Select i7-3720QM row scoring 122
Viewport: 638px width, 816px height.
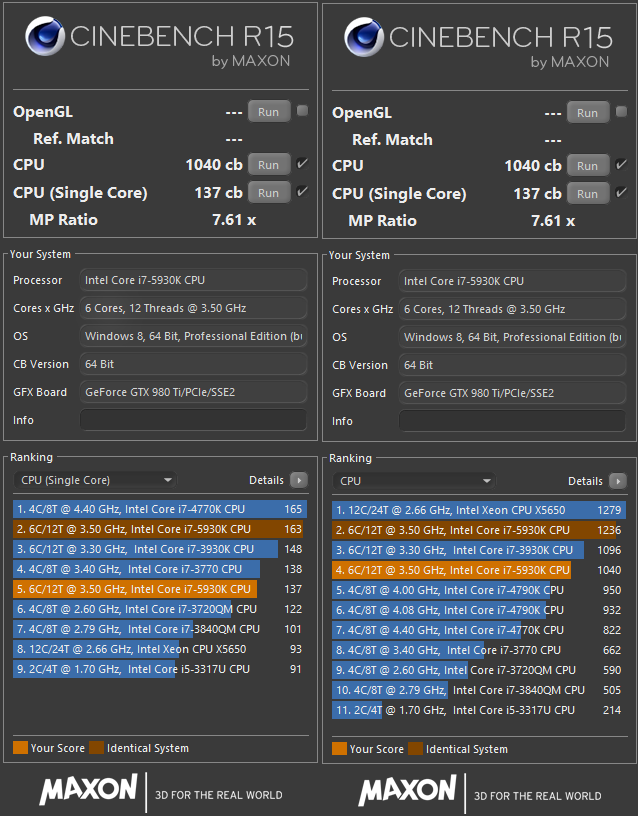[x=160, y=609]
